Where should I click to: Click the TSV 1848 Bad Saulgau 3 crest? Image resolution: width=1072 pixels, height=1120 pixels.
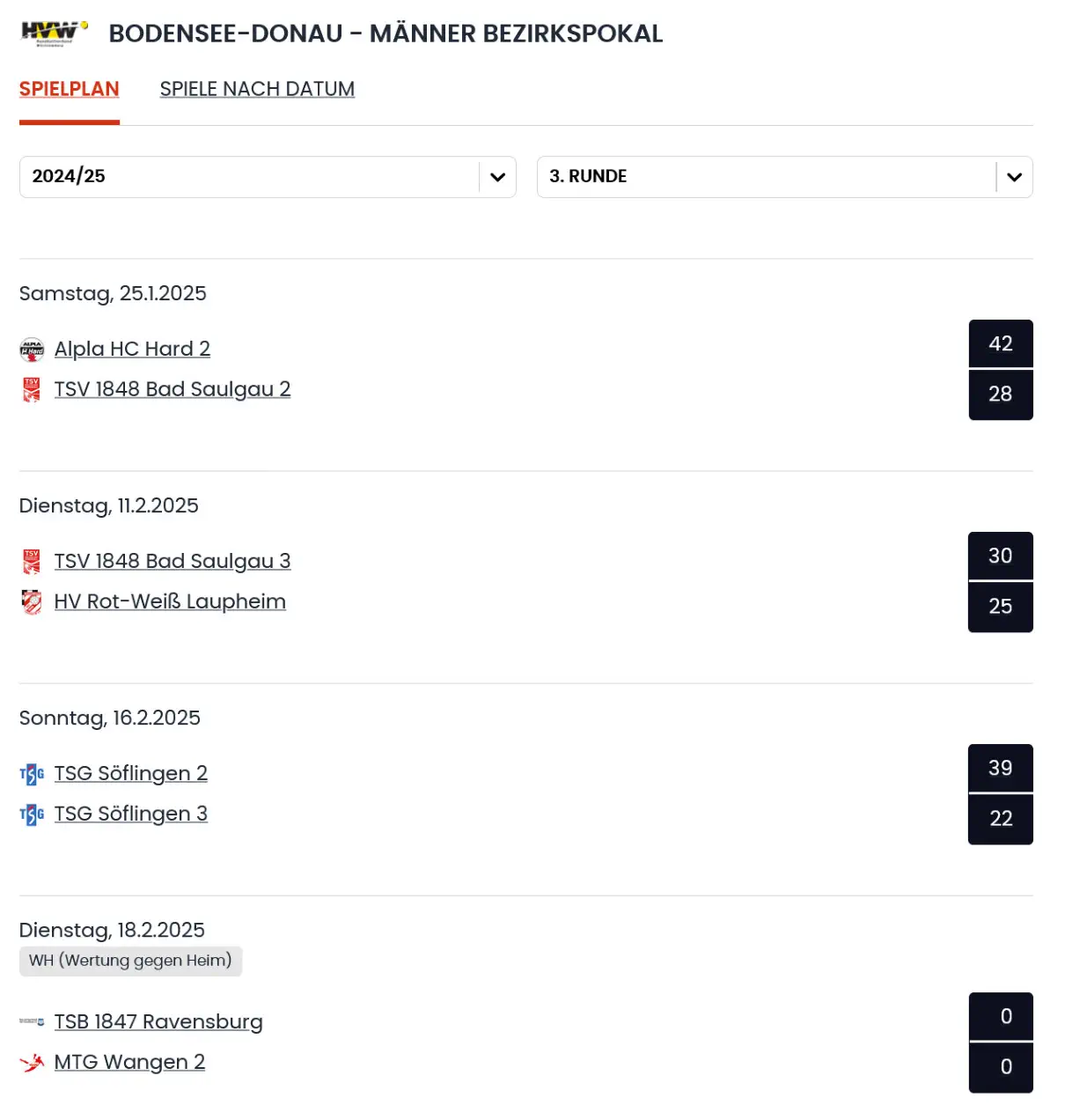pyautogui.click(x=32, y=561)
